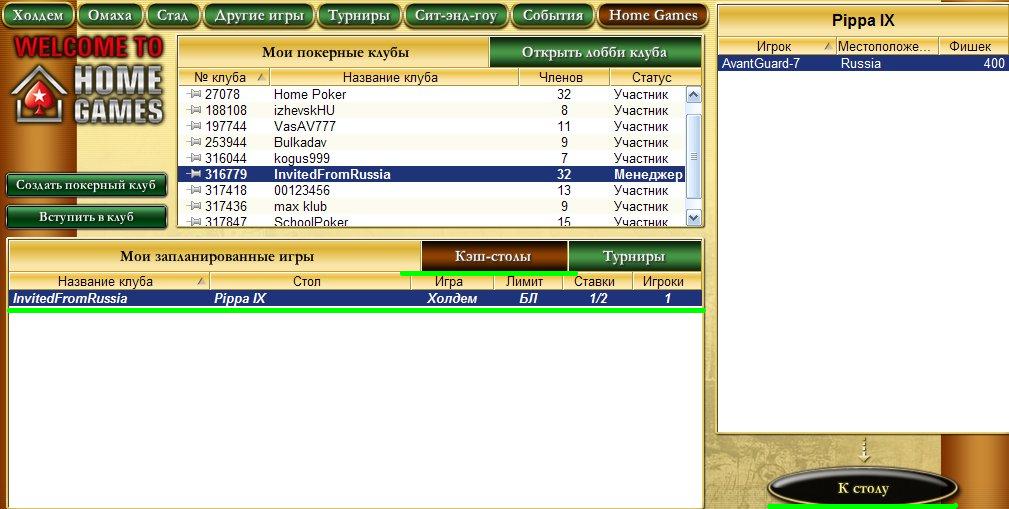Screen dimensions: 1009x509
Task: Sort scheduled games by Название клуба arrow
Action: [x=202, y=281]
